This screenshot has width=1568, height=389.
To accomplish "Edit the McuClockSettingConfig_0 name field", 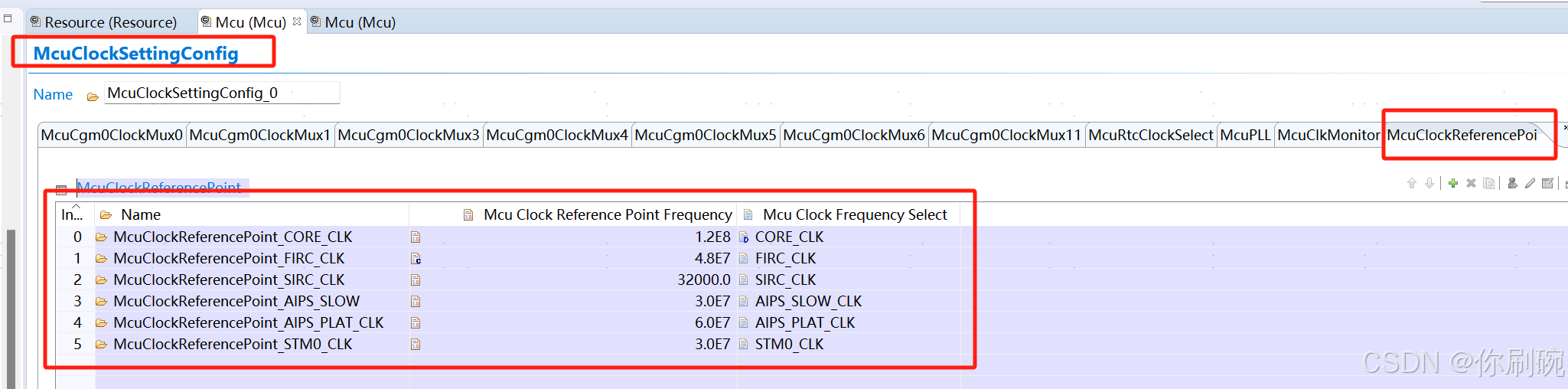I will click(222, 93).
